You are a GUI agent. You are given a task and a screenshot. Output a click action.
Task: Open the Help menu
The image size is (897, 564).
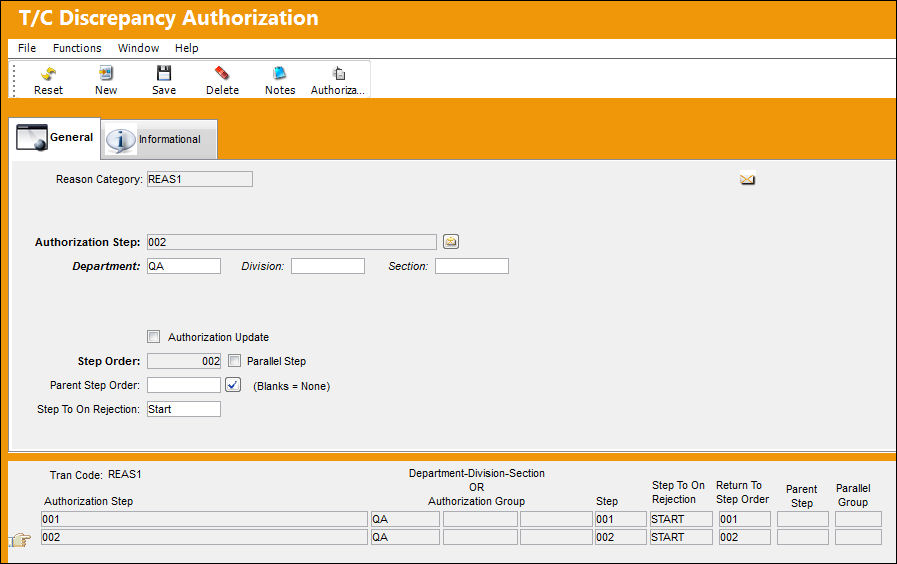click(x=186, y=48)
